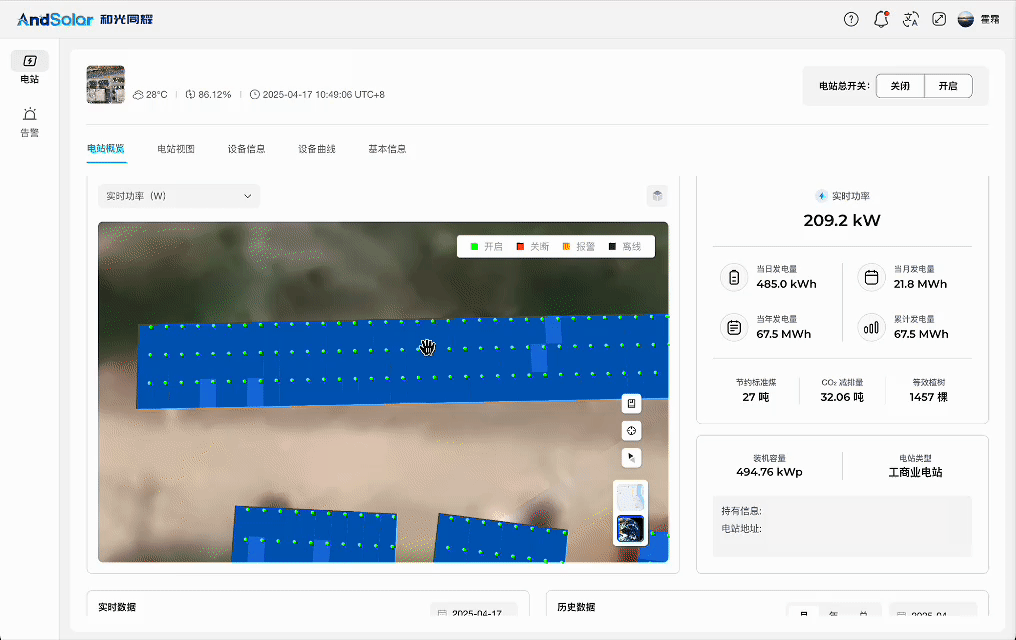
Task: Open the 告警 alarms section
Action: pos(30,122)
